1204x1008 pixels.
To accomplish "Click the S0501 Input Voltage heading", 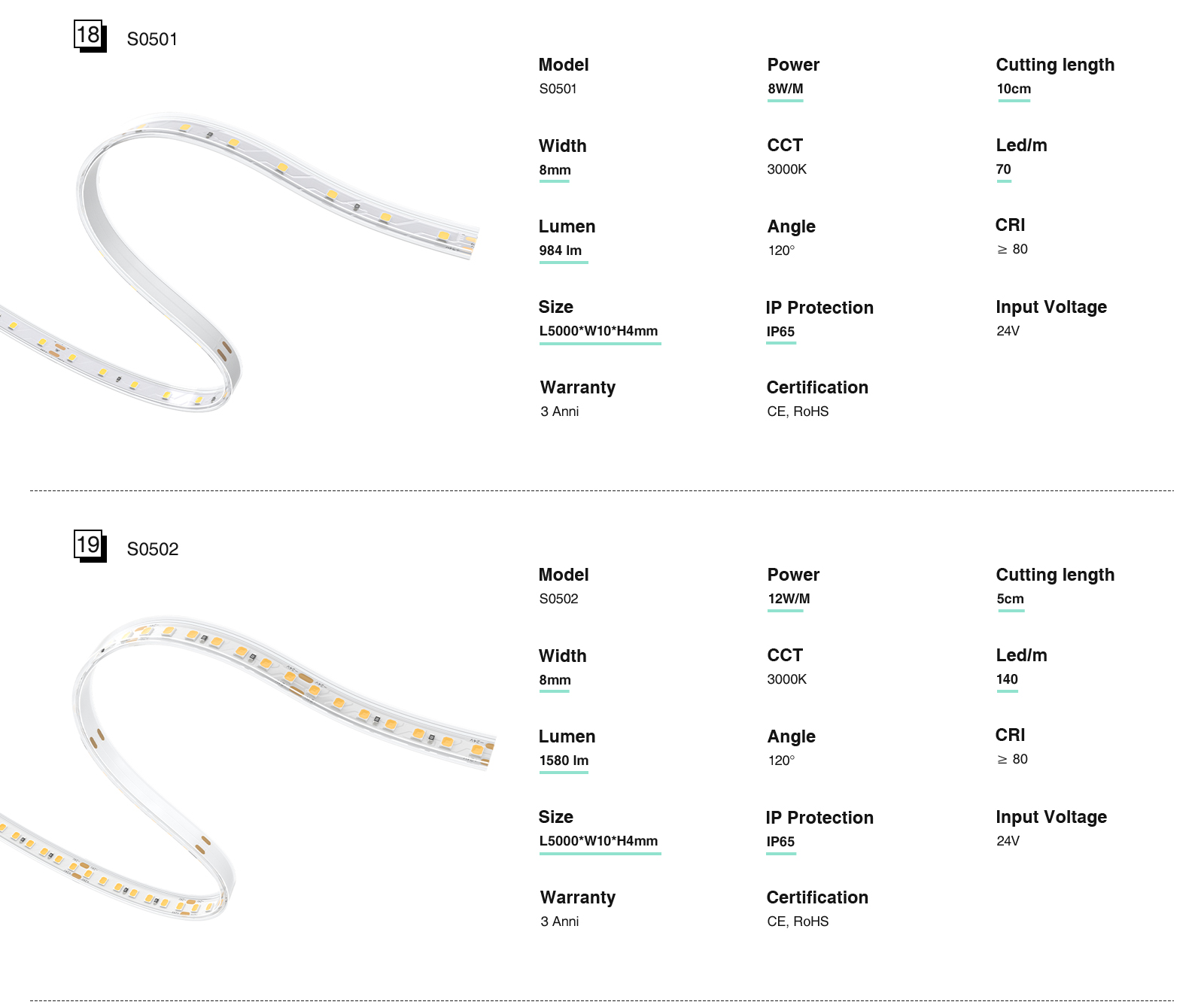I will click(1051, 307).
